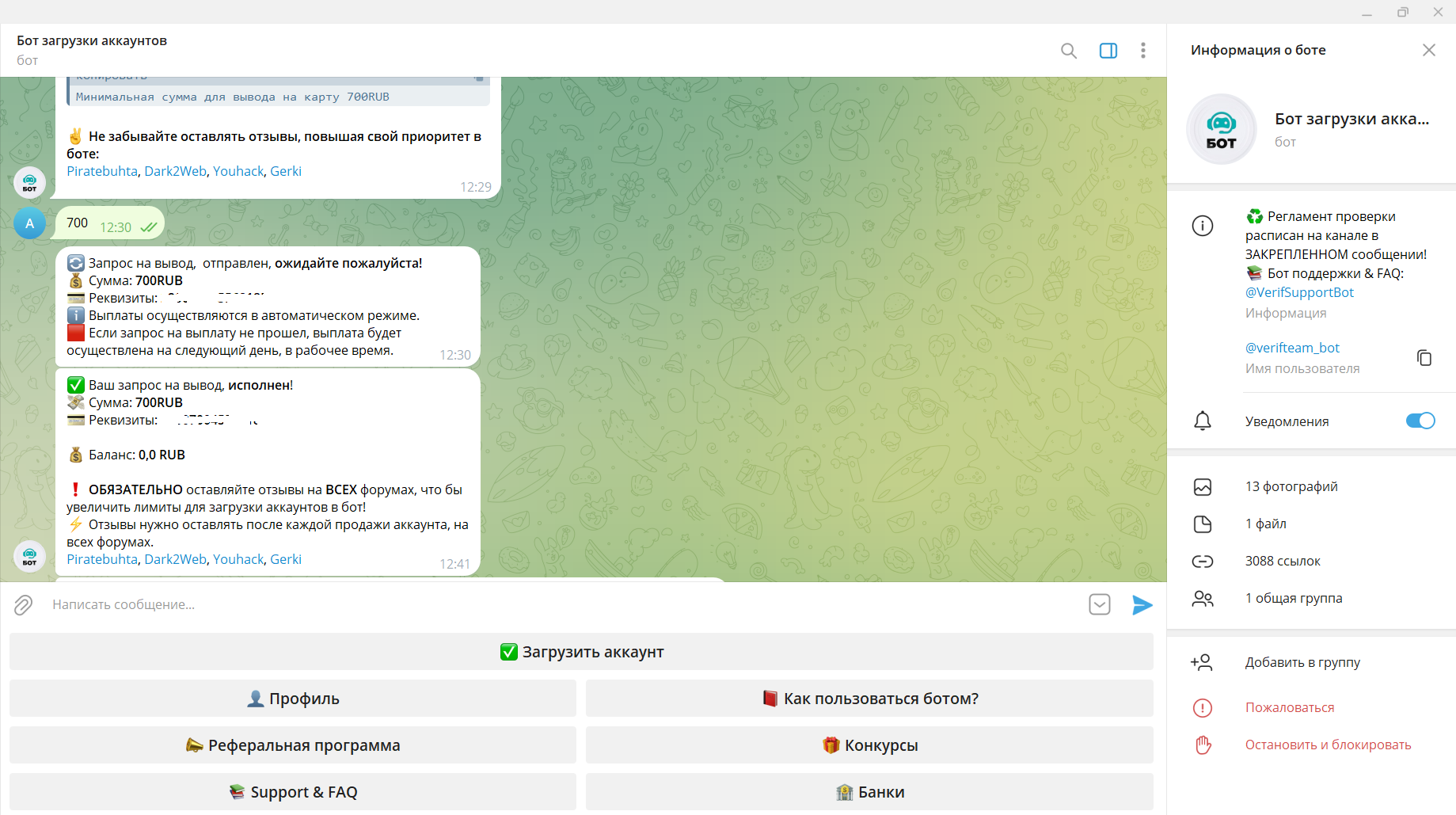Open the Профиль bot button
Viewport: 1456px width, 815px height.
tap(293, 699)
